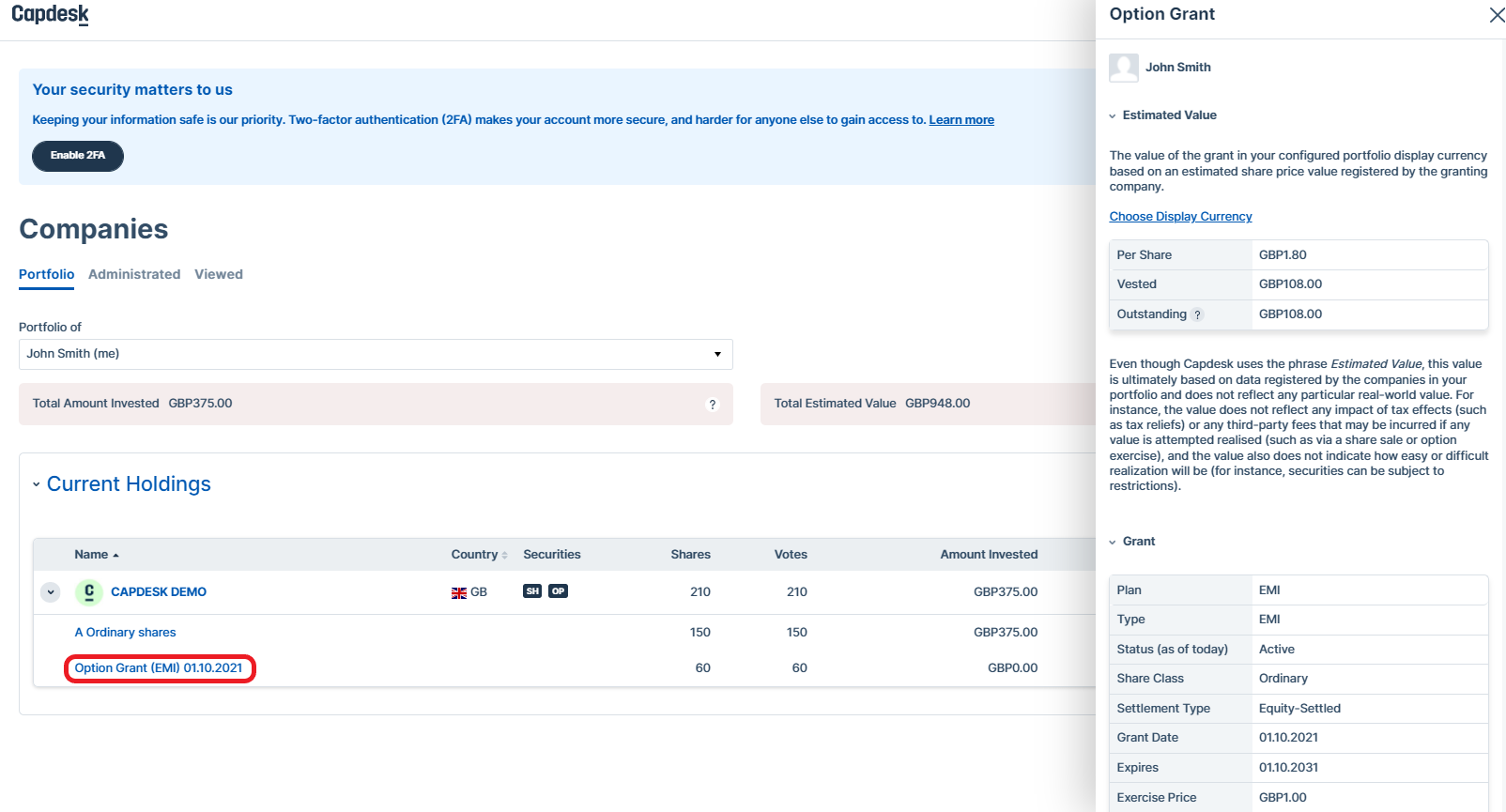Open Option Grant (EMI) 01.10.2021 link

[159, 668]
